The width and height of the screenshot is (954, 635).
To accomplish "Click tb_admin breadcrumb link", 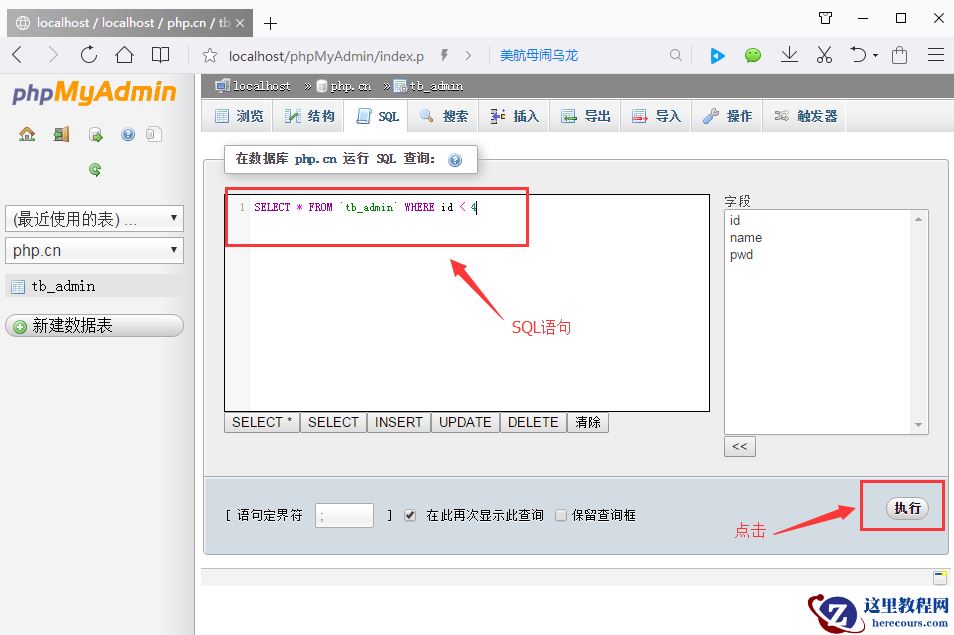I will click(436, 86).
